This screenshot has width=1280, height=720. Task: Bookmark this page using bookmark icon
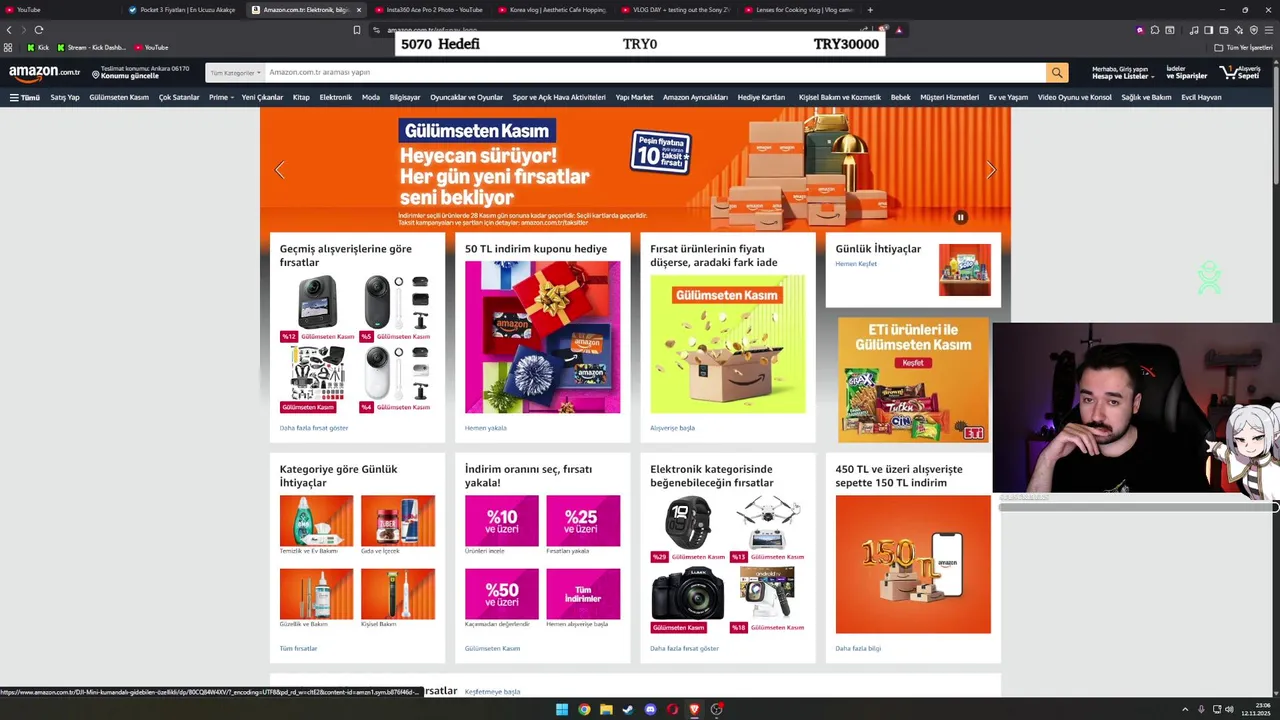[357, 30]
